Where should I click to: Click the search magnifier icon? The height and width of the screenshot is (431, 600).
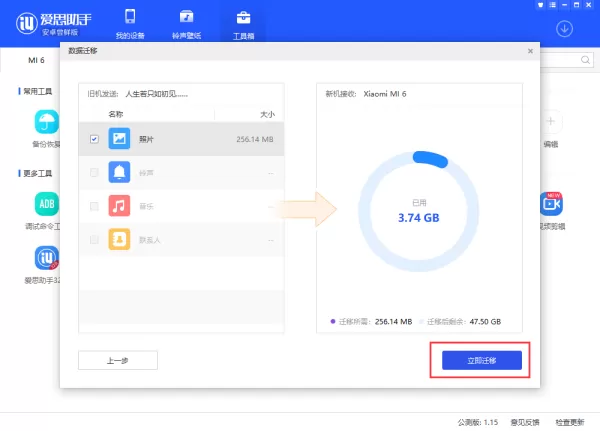point(585,60)
